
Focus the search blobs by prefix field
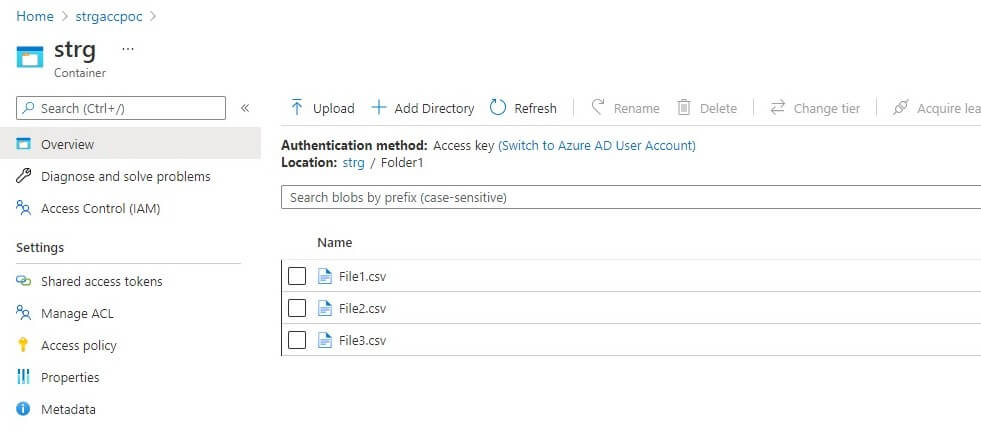(630, 198)
